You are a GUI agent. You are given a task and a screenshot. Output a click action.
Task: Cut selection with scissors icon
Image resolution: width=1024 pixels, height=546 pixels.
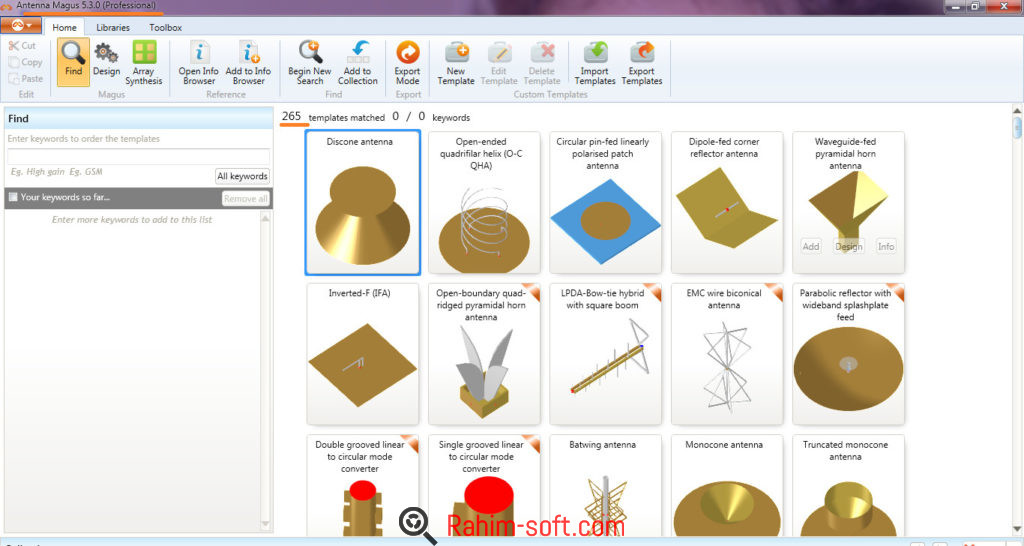[22, 46]
